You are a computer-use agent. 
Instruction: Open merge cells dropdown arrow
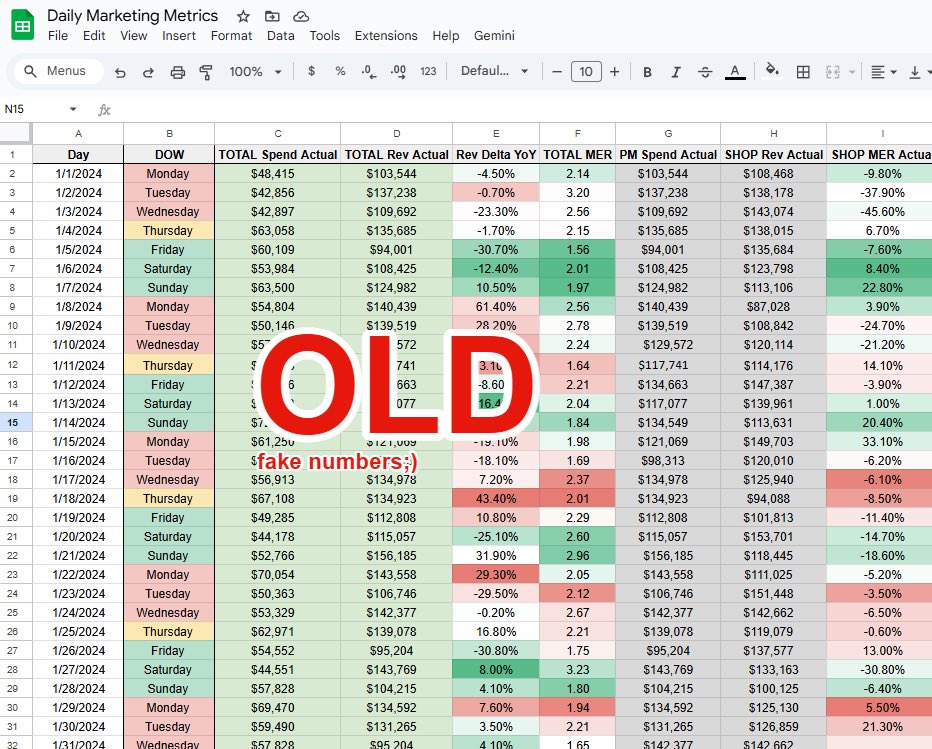tap(851, 72)
